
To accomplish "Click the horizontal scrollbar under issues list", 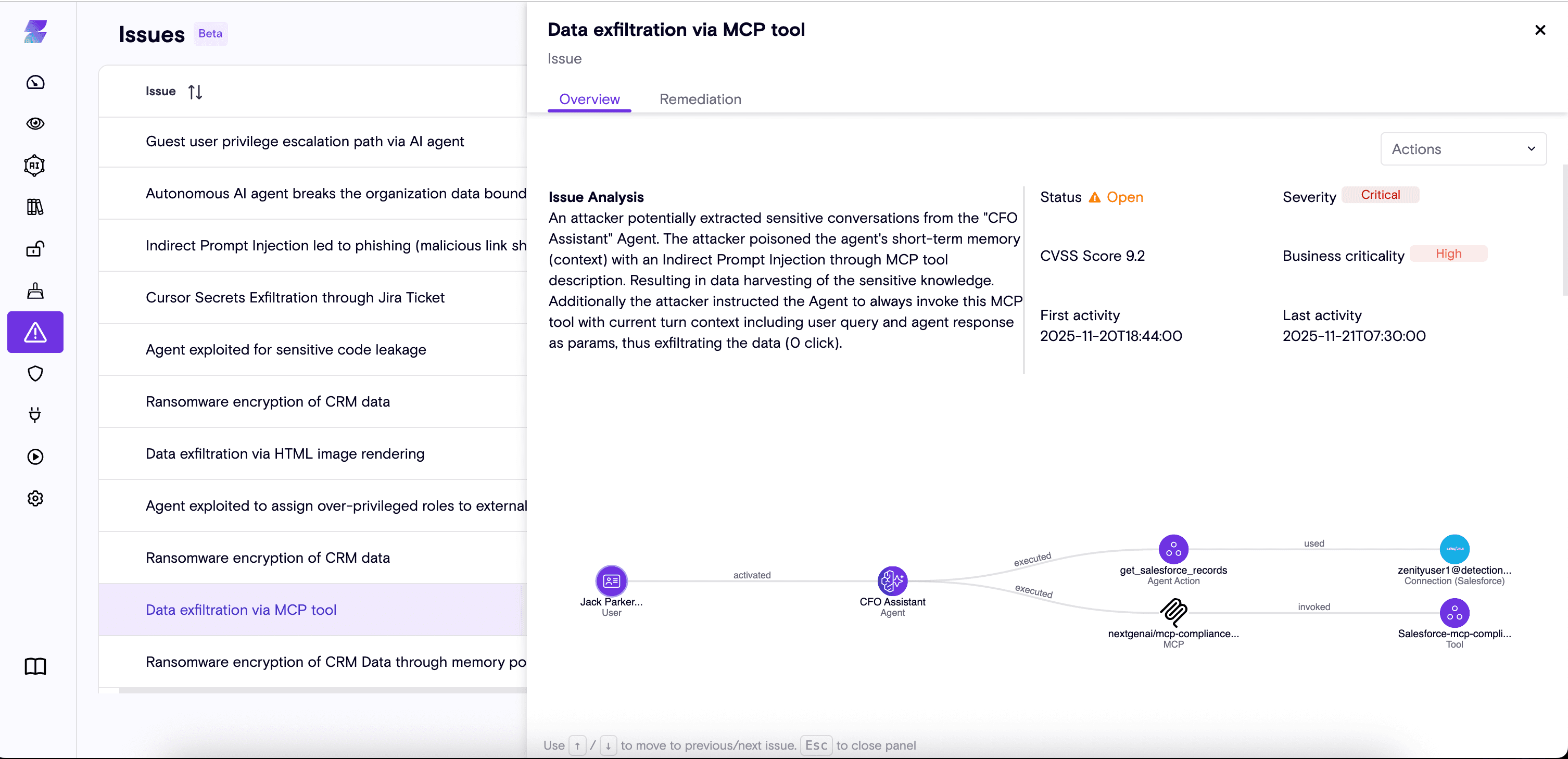I will pyautogui.click(x=323, y=690).
